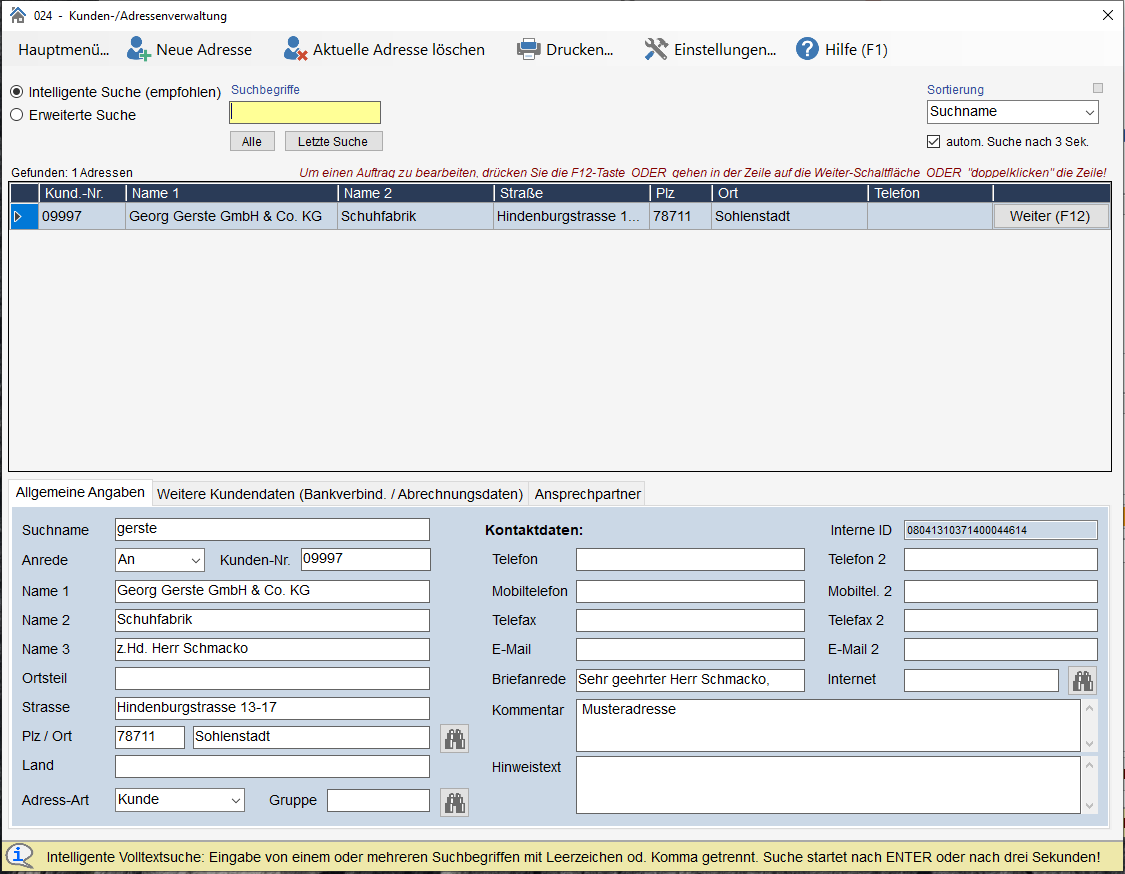The width and height of the screenshot is (1125, 874).
Task: Click the Telefon input field
Action: click(x=690, y=560)
